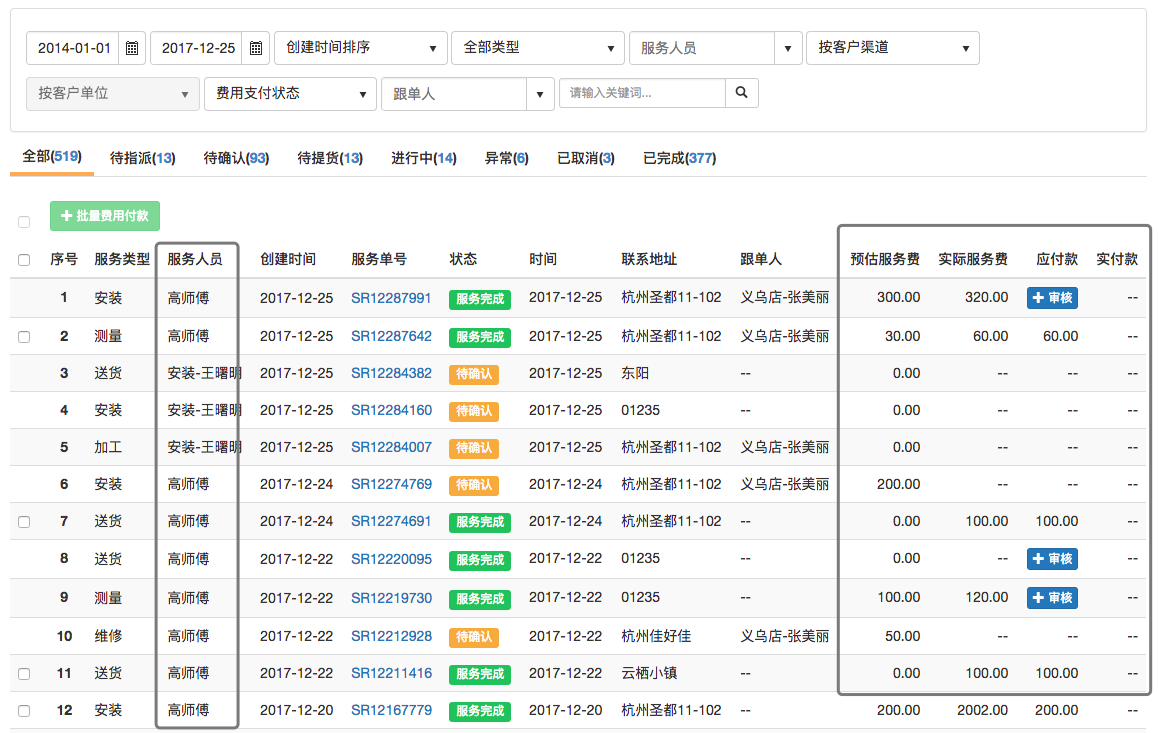This screenshot has width=1158, height=733.
Task: Check the row 7 checkbox
Action: (x=24, y=522)
